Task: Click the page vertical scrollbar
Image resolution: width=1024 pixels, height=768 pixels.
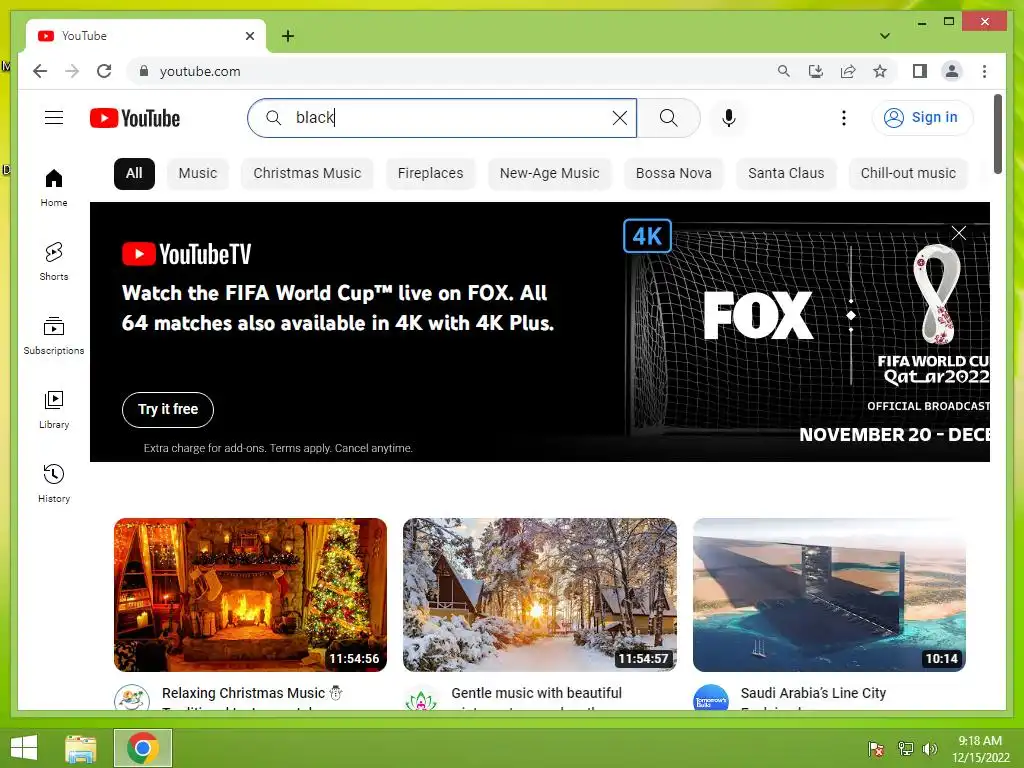Action: pos(997,134)
